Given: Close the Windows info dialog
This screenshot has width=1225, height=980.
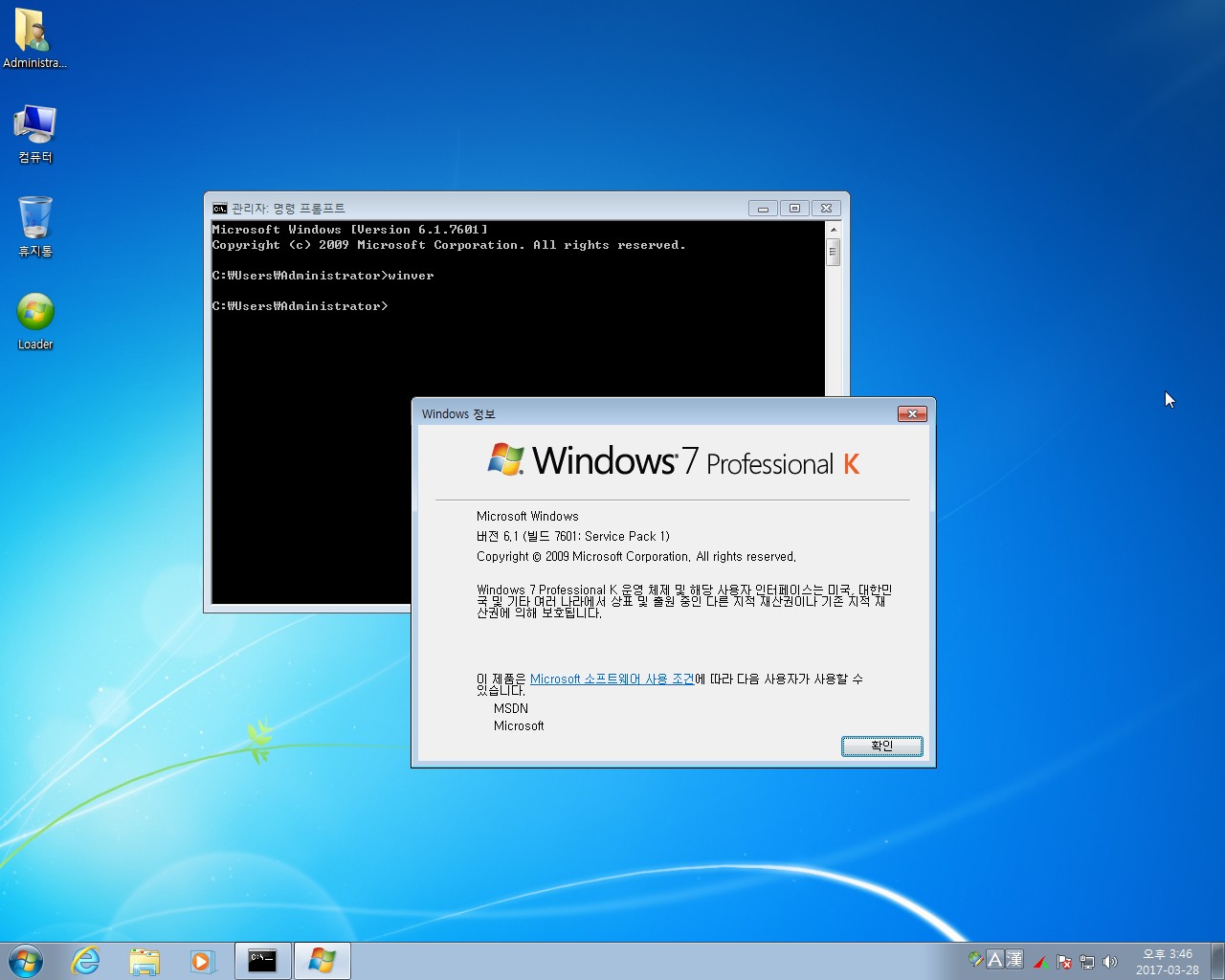Looking at the screenshot, I should pyautogui.click(x=912, y=413).
